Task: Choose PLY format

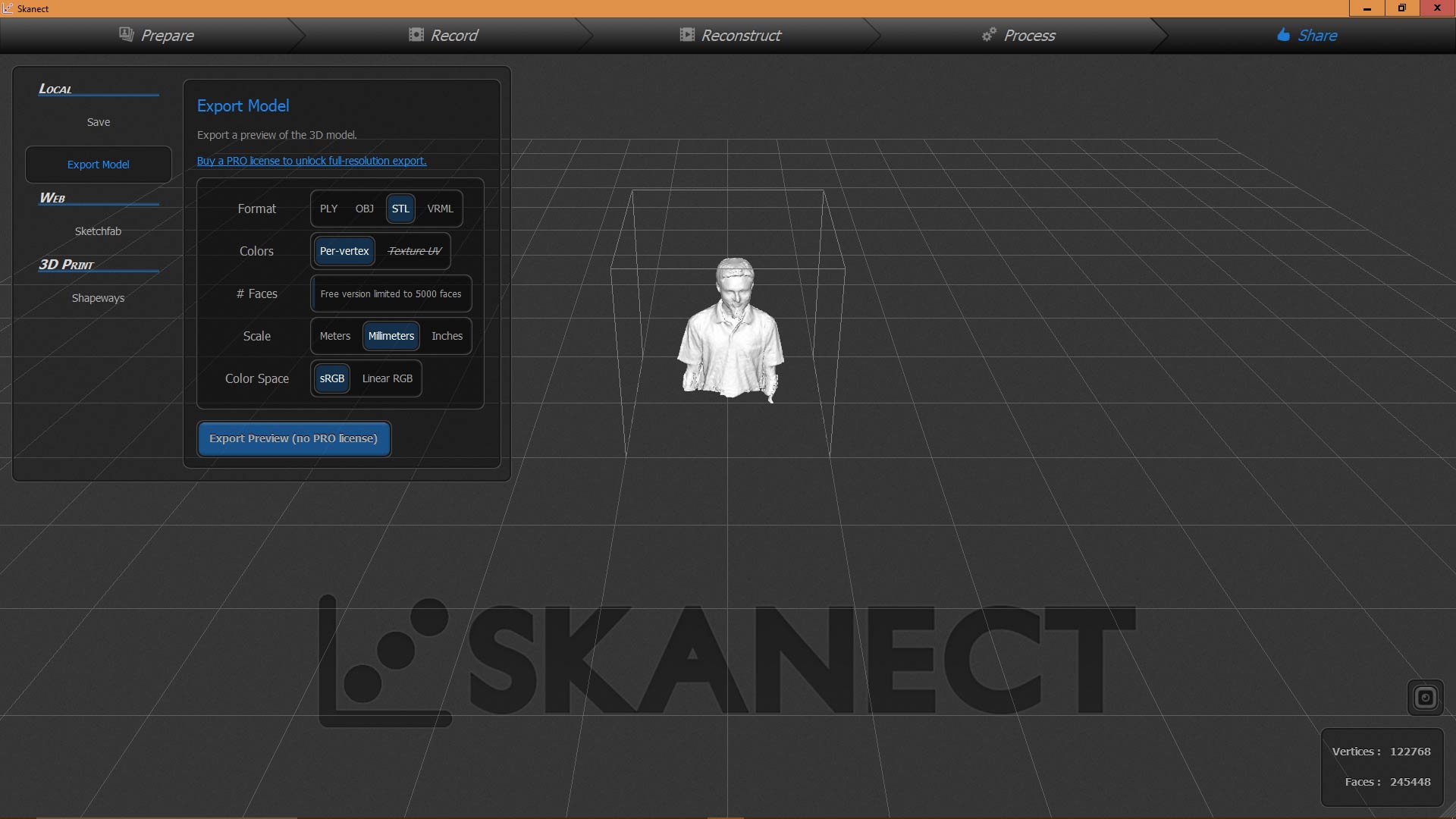Action: coord(328,209)
